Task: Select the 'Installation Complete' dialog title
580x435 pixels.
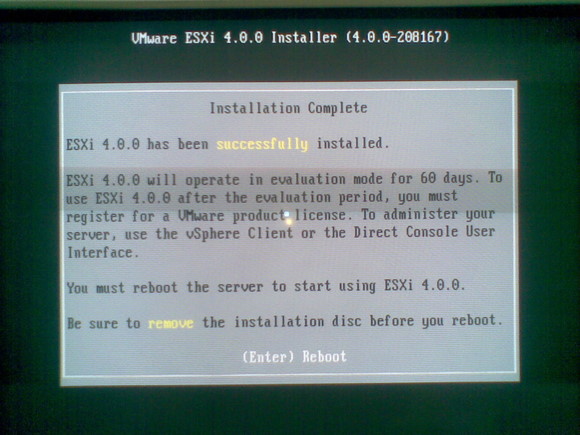Action: coord(289,108)
